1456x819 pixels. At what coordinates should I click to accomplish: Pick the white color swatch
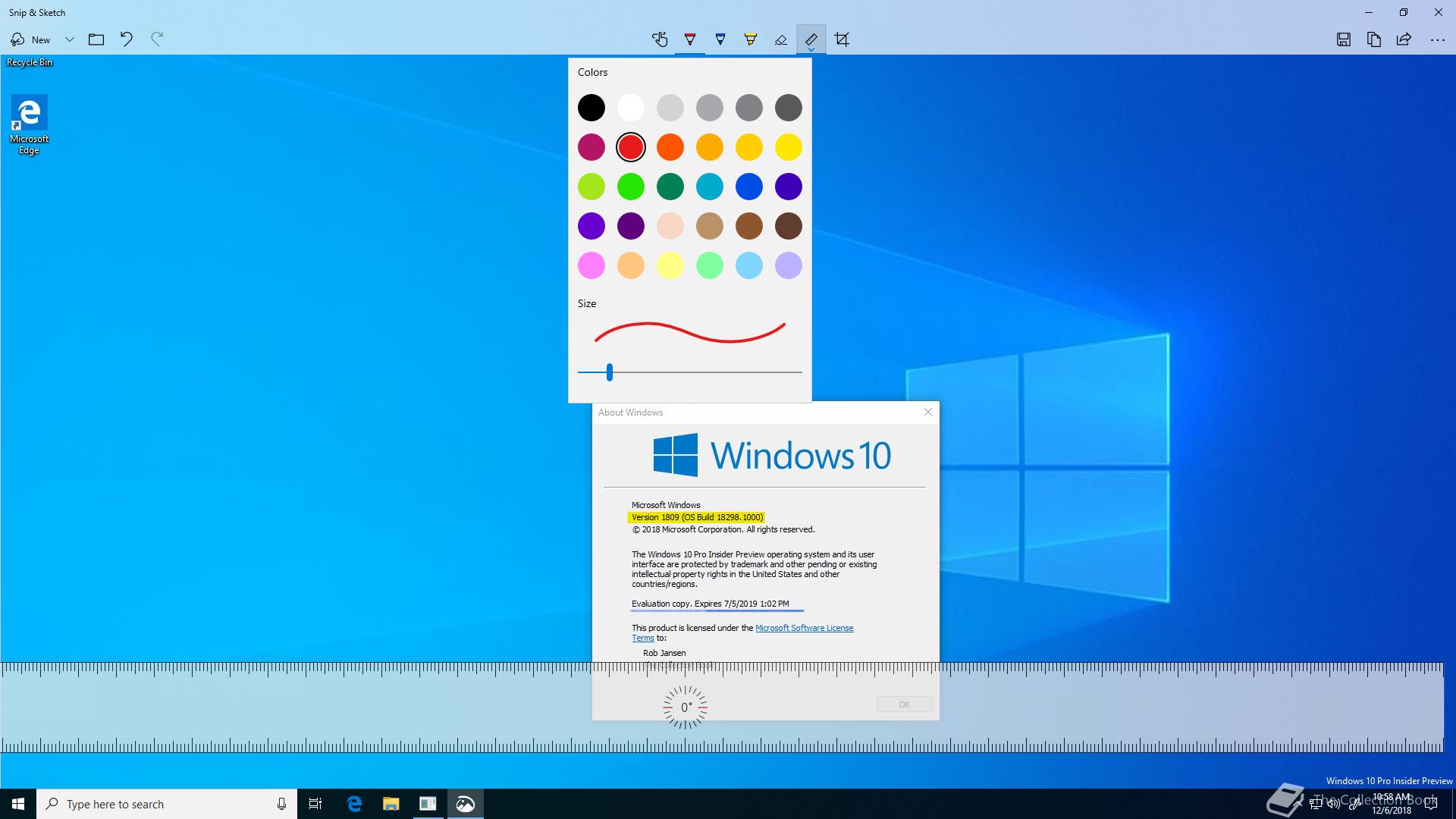point(631,108)
